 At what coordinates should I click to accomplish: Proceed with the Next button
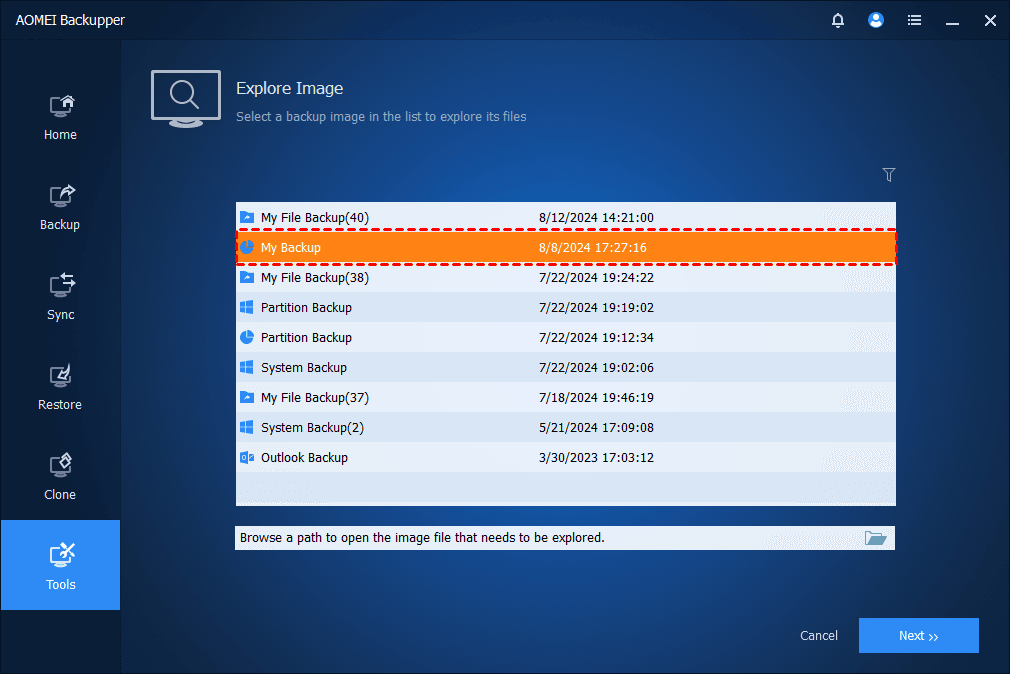coord(919,635)
